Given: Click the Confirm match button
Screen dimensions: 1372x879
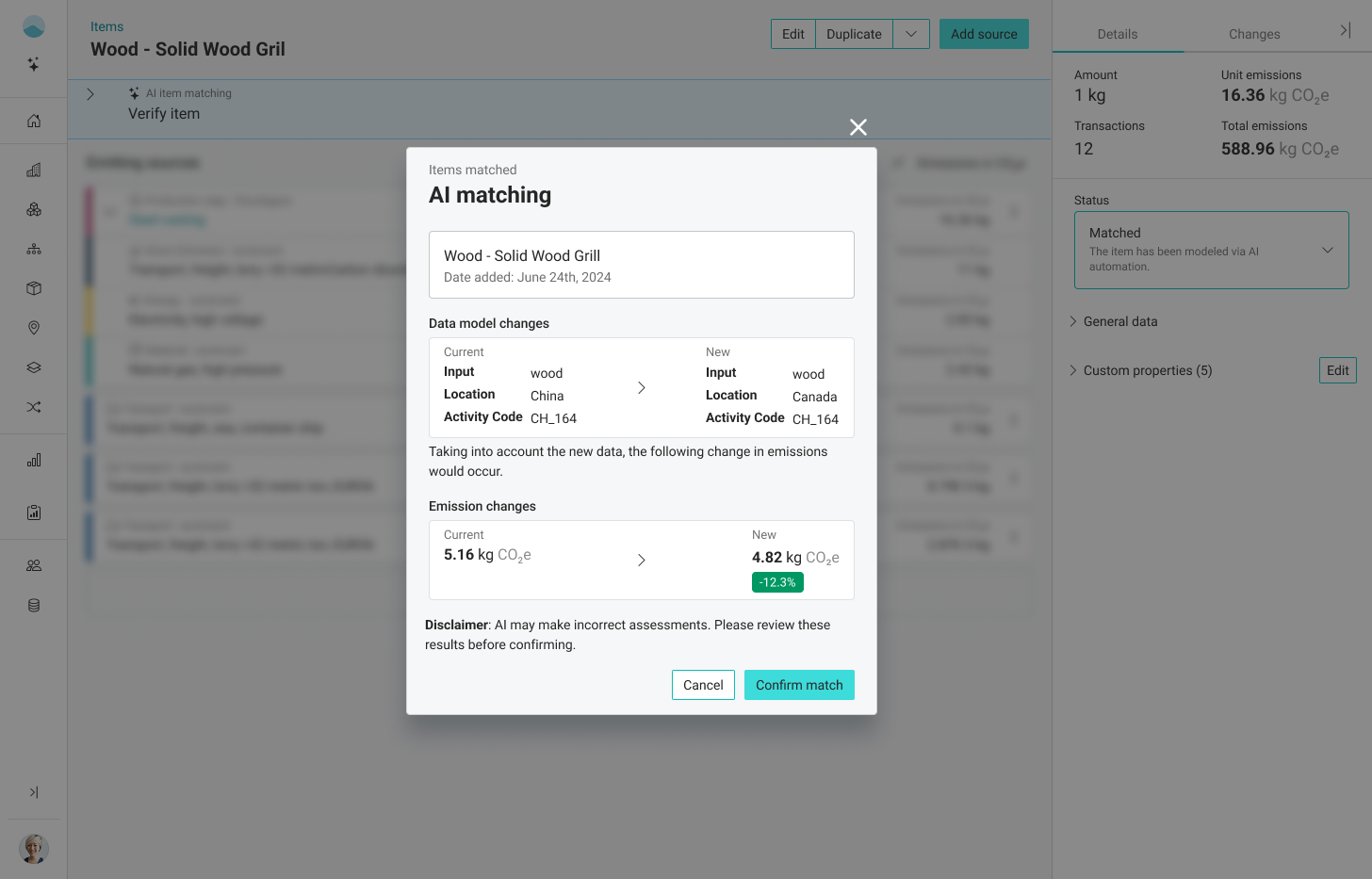Looking at the screenshot, I should [x=799, y=685].
